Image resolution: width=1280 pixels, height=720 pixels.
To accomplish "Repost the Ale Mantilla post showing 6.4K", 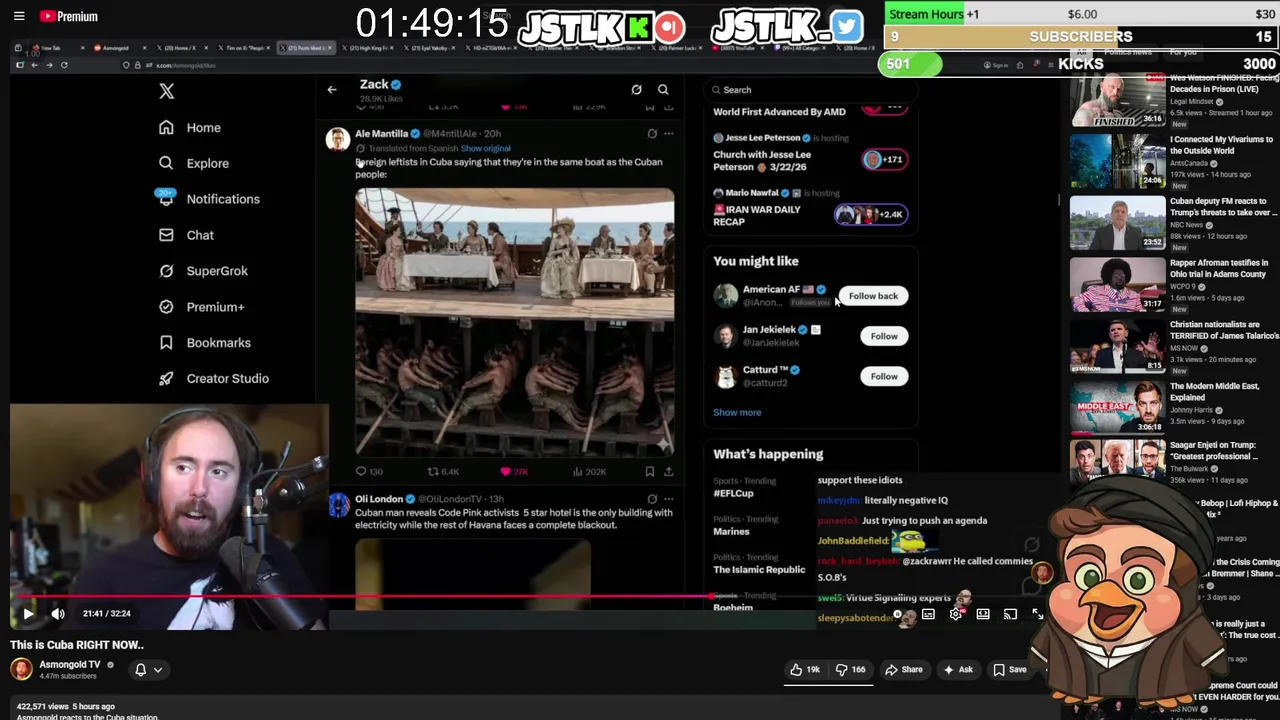I will coord(443,472).
